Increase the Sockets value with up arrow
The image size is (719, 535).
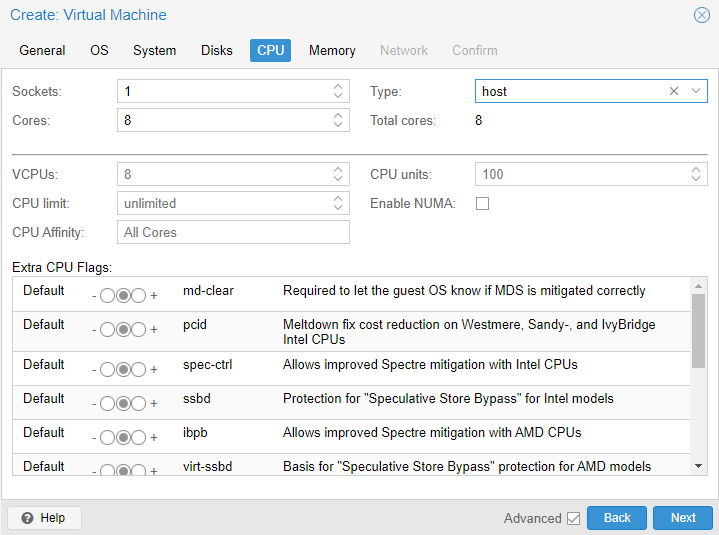338,86
